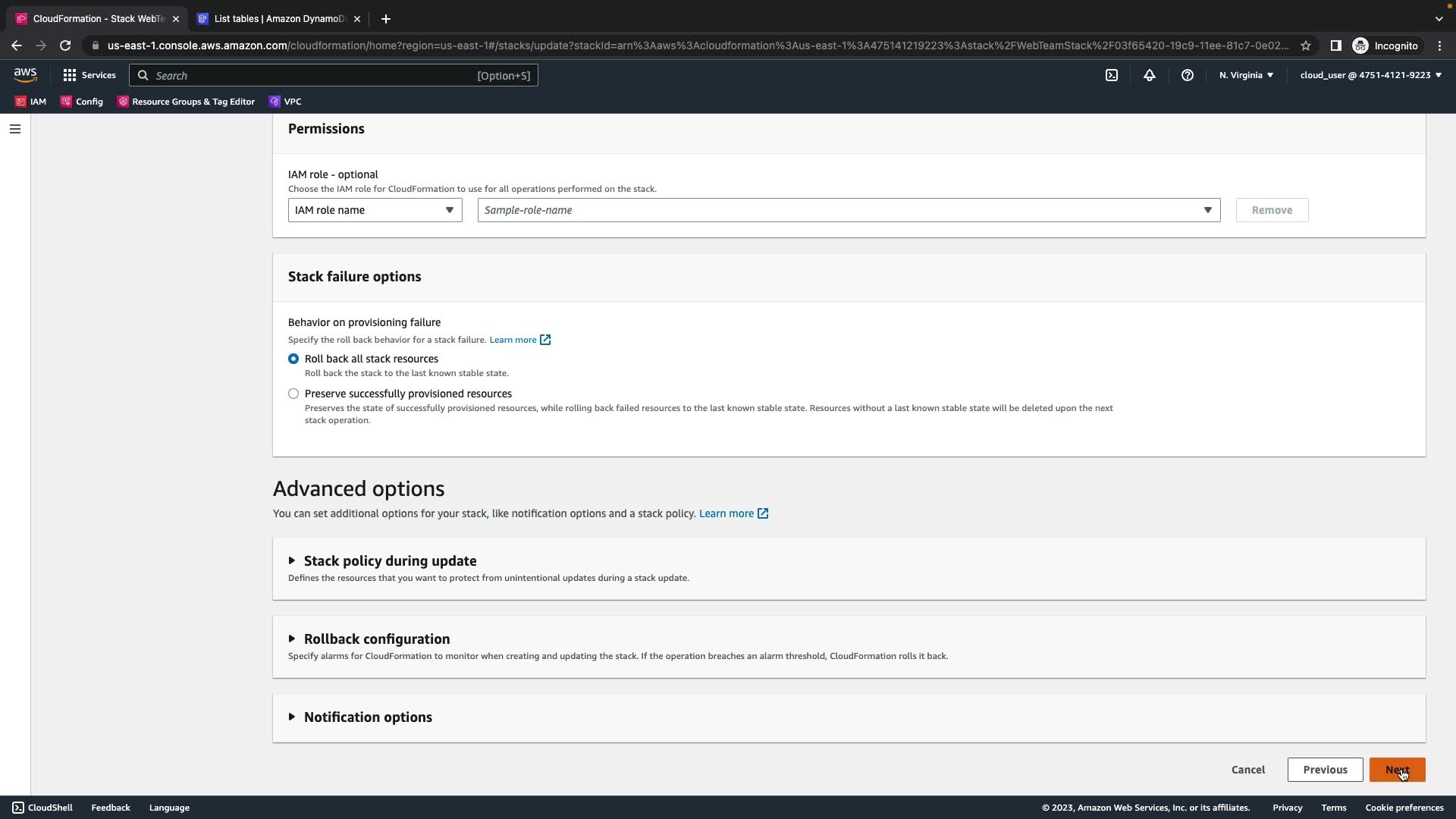
Task: Click the Previous button
Action: coord(1325,770)
